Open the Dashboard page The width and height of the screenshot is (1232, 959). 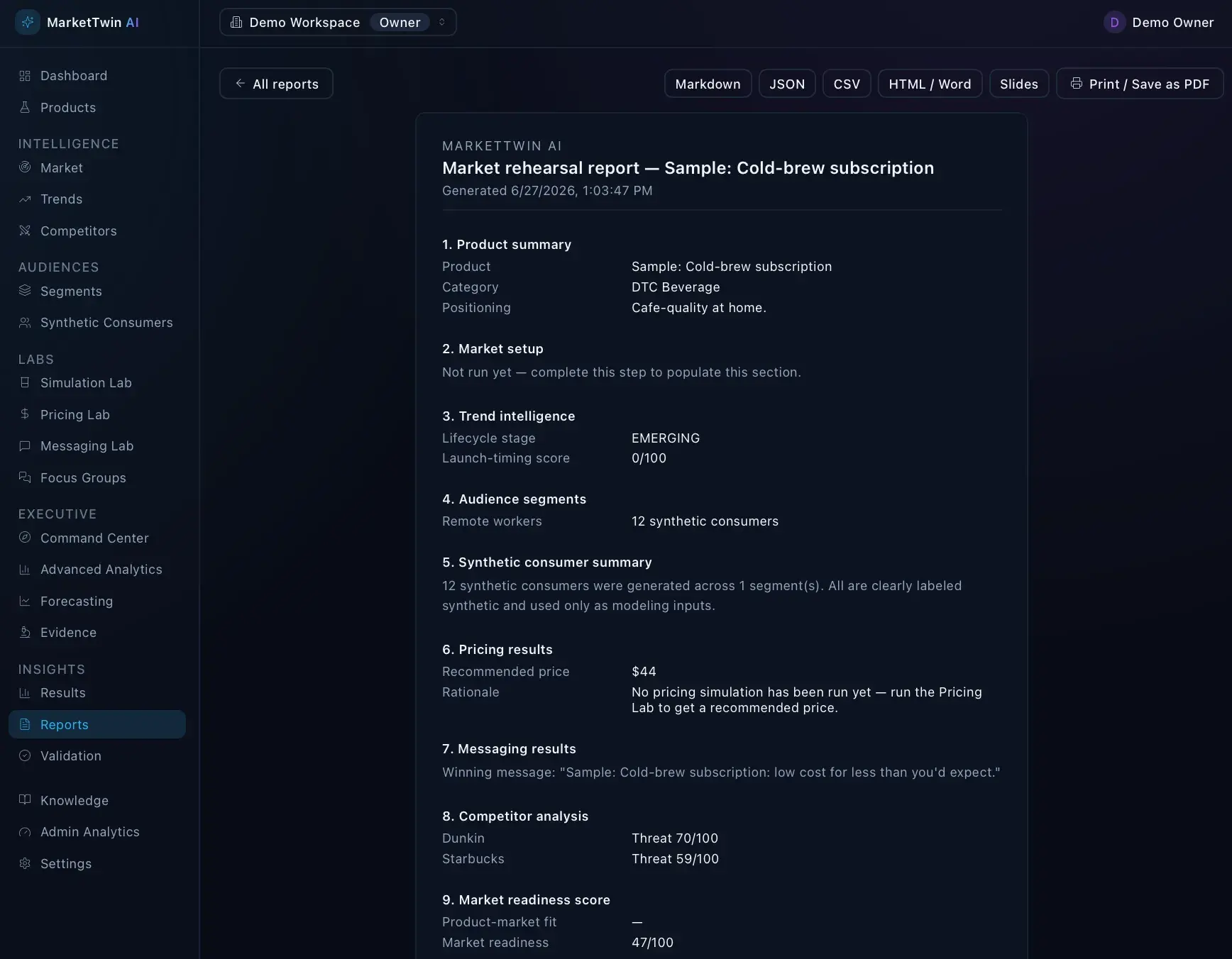tap(97, 76)
